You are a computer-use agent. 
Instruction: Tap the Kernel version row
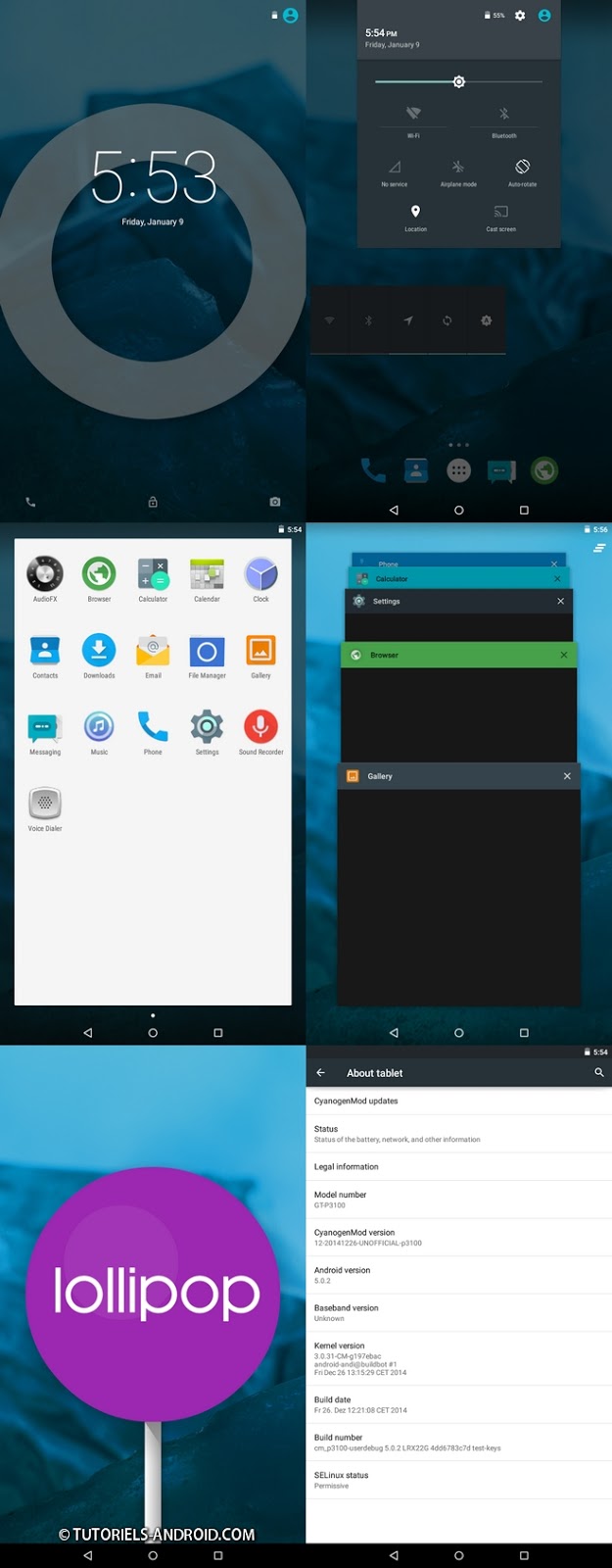[x=459, y=1358]
